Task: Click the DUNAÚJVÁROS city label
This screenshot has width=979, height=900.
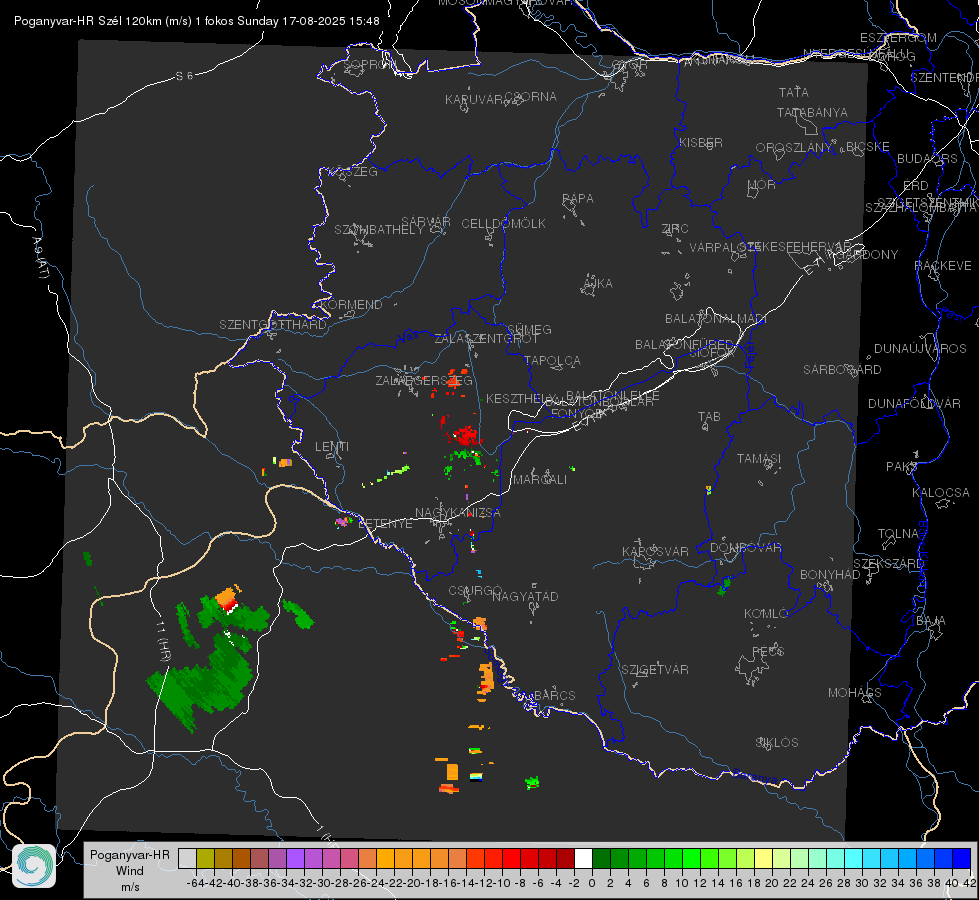Action: point(920,349)
